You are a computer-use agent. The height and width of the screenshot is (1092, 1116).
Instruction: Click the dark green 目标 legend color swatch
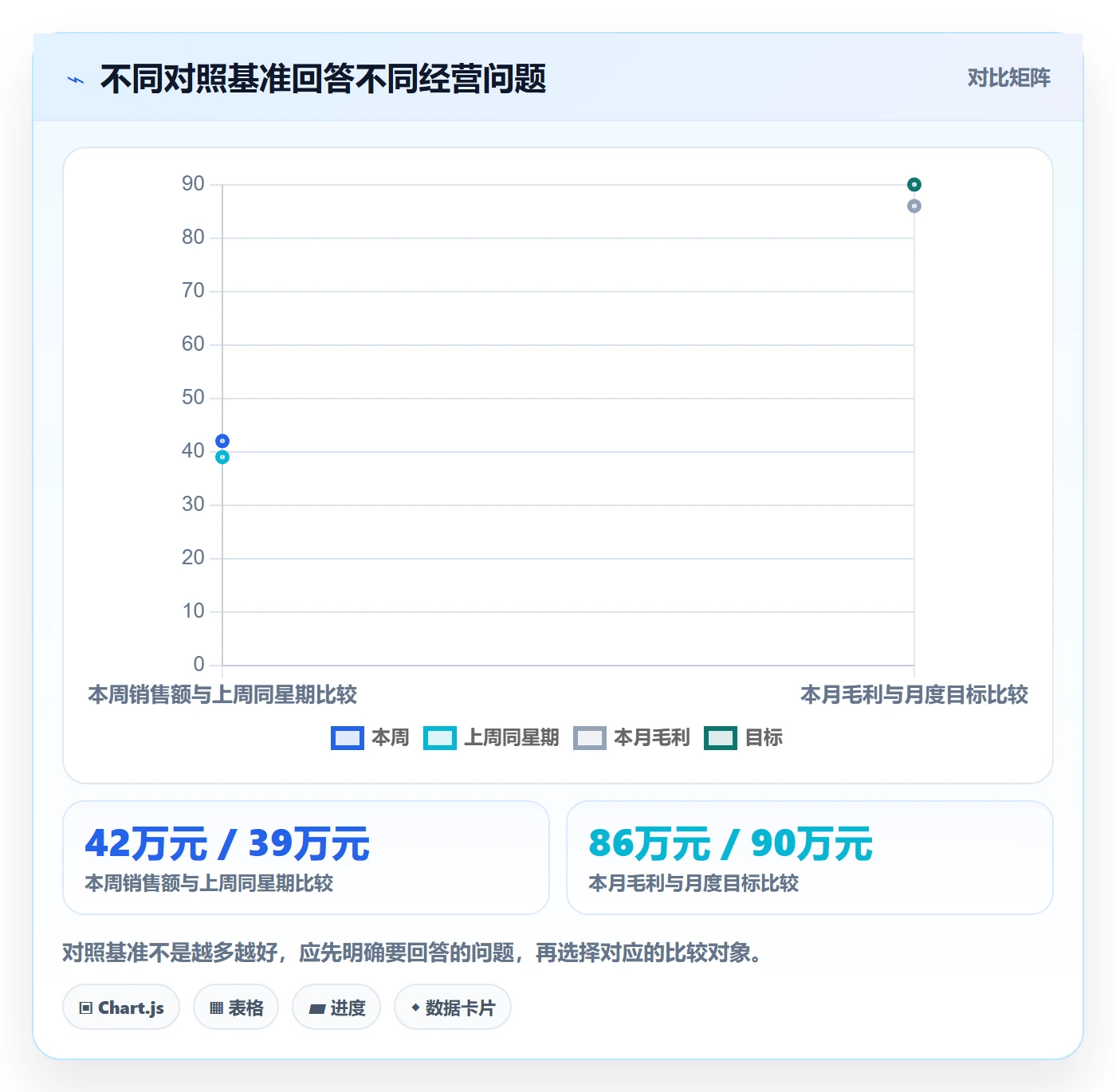click(721, 738)
